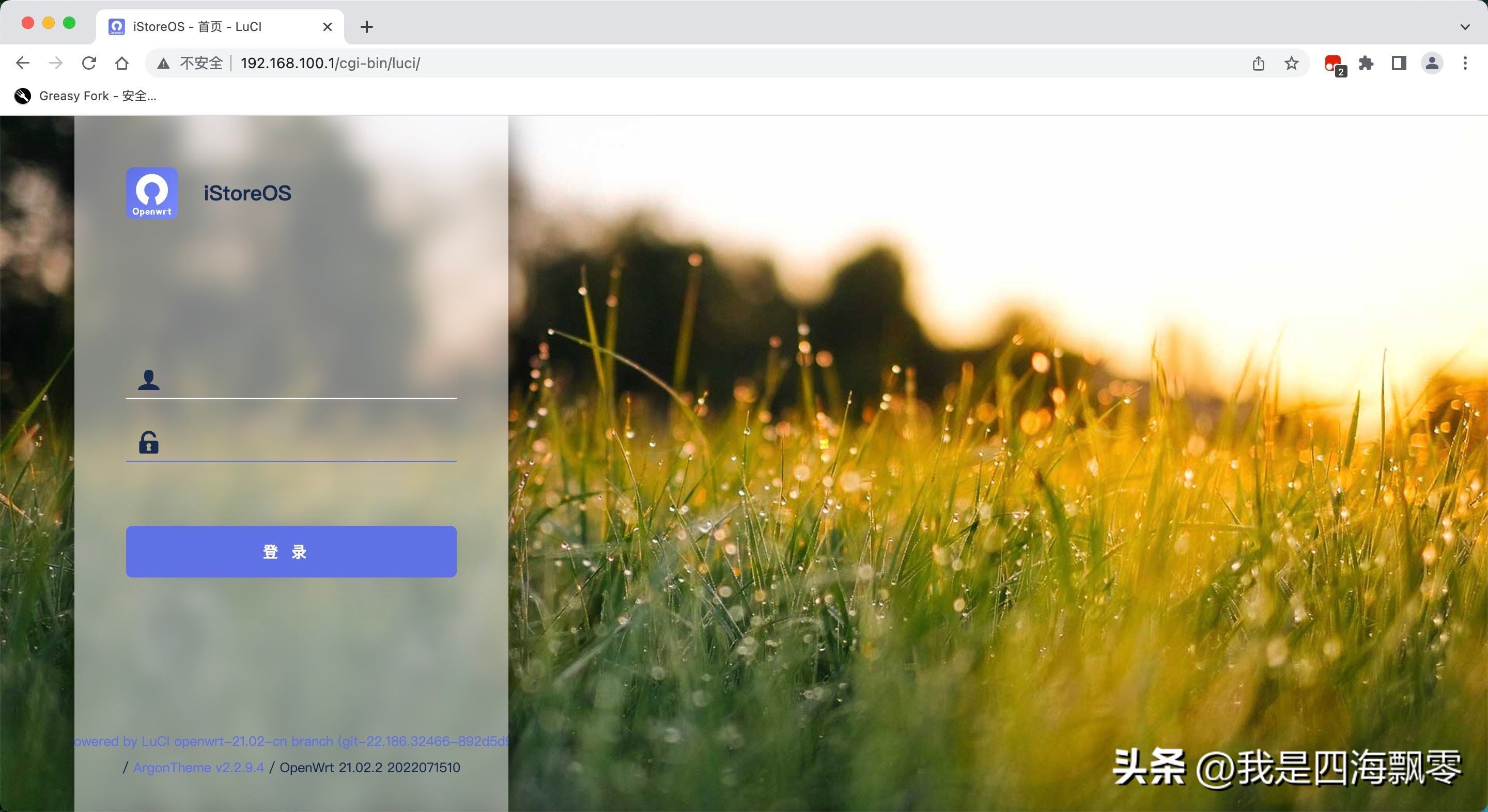
Task: Open the extensions puzzle icon
Action: (1366, 63)
